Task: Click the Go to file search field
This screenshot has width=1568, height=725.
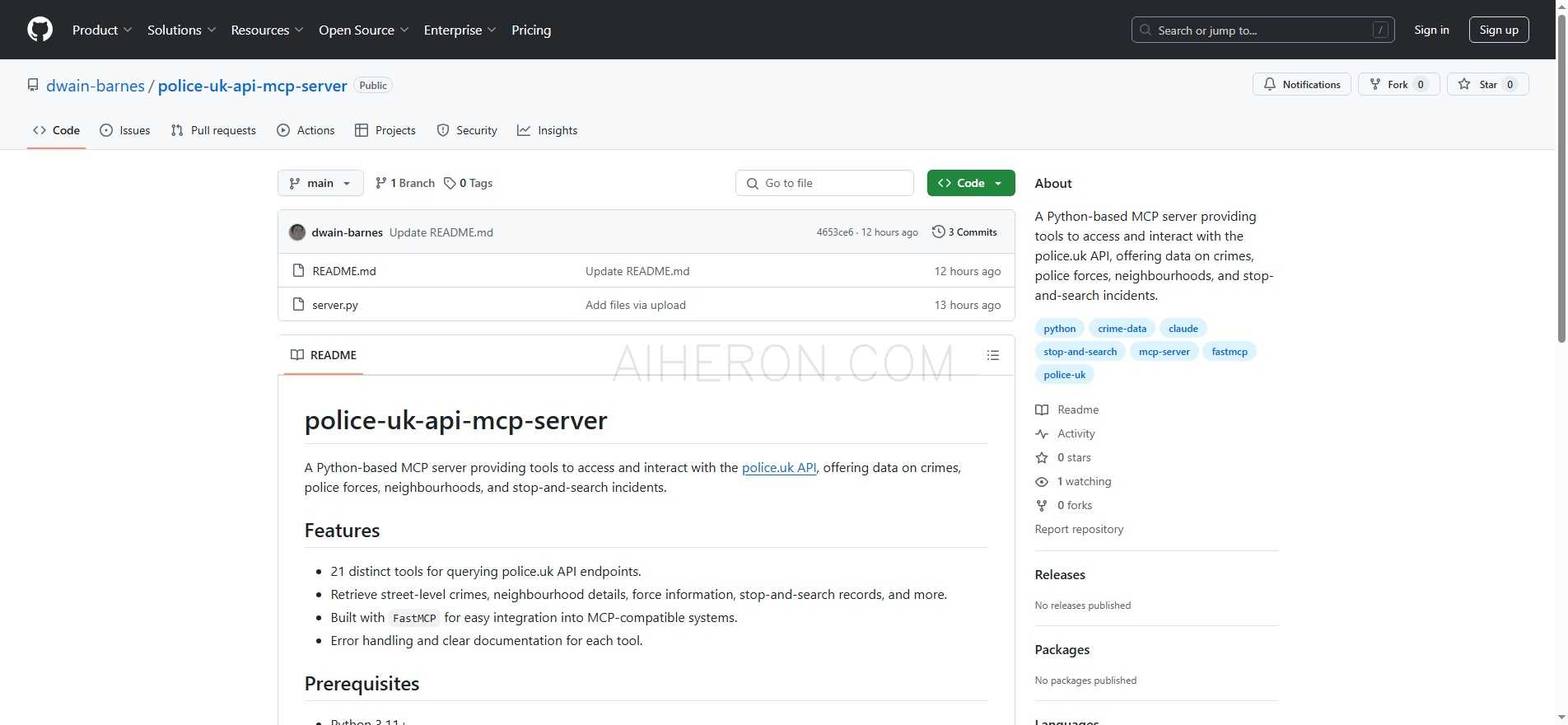Action: coord(824,183)
